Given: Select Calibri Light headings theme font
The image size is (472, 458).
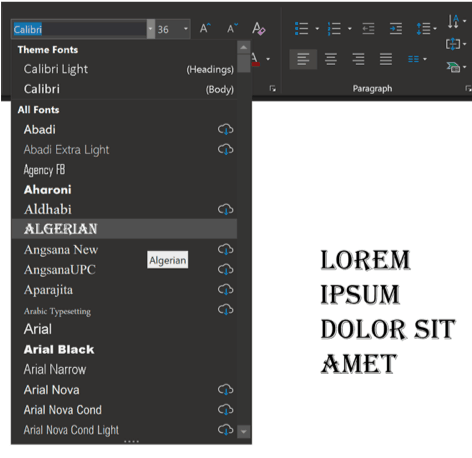Looking at the screenshot, I should coord(124,69).
